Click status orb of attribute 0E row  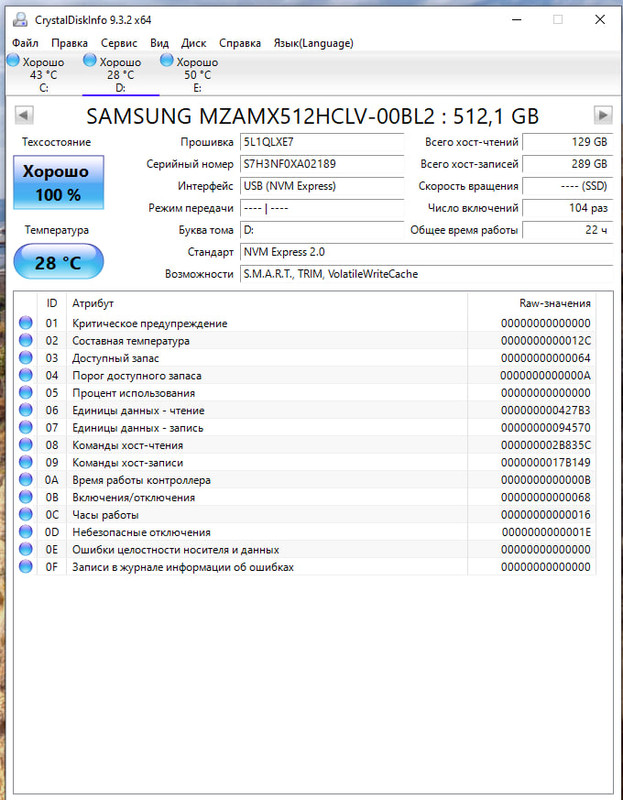pos(26,549)
